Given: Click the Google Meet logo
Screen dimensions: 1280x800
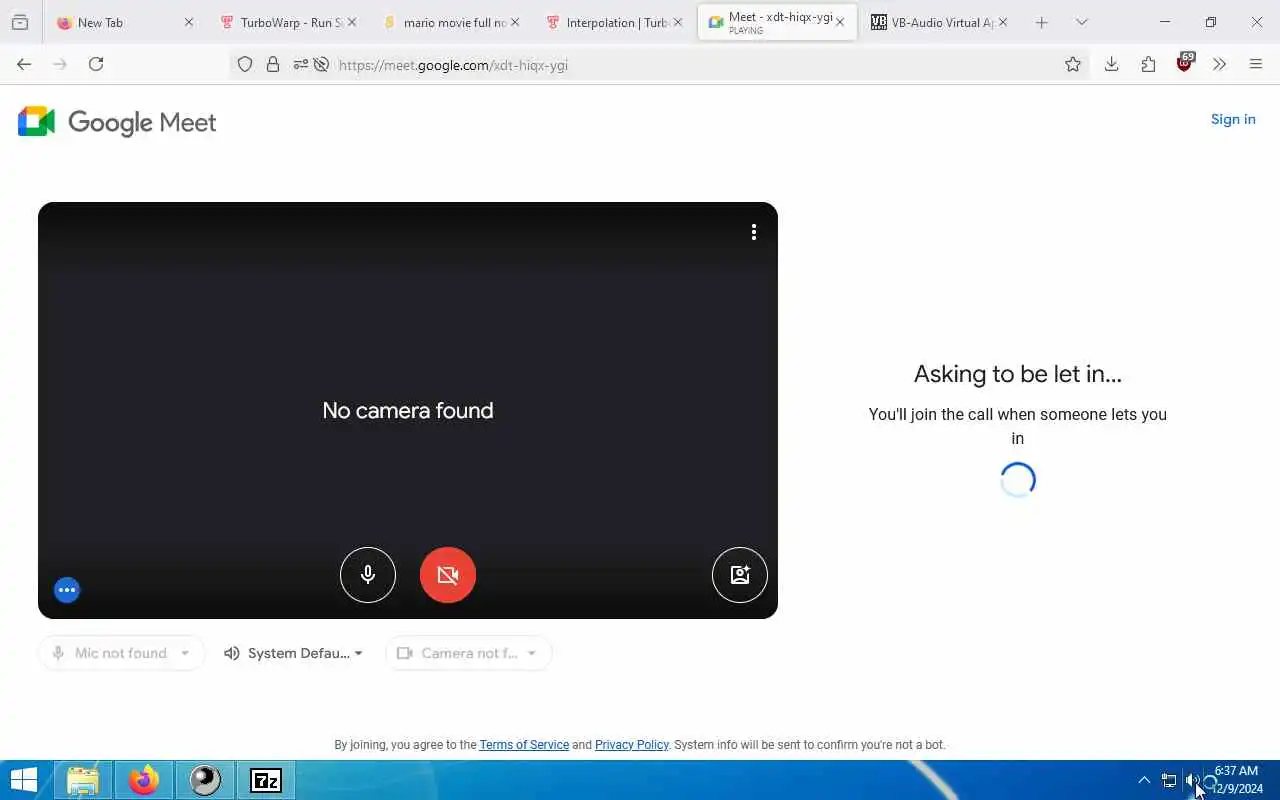Looking at the screenshot, I should click(117, 122).
